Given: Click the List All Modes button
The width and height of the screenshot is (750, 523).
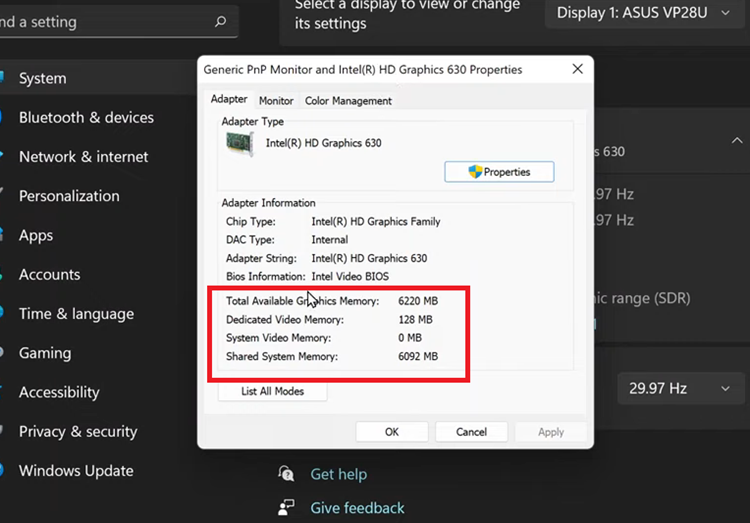Looking at the screenshot, I should (x=272, y=391).
